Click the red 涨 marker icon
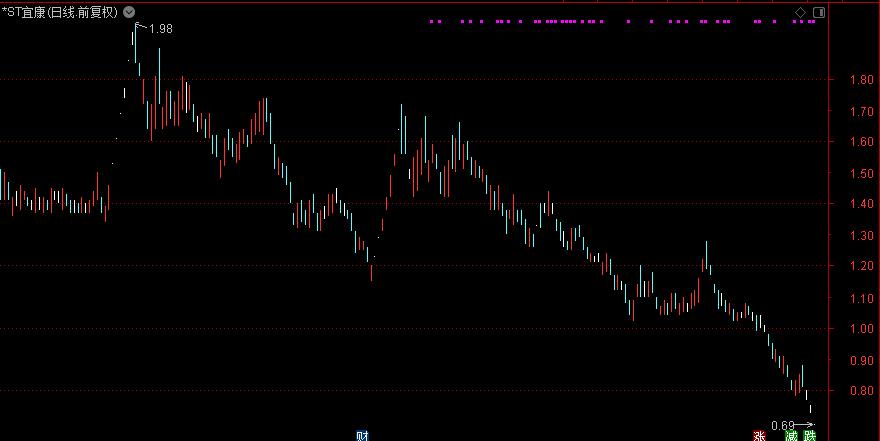Screen dimensions: 880x441 759,435
